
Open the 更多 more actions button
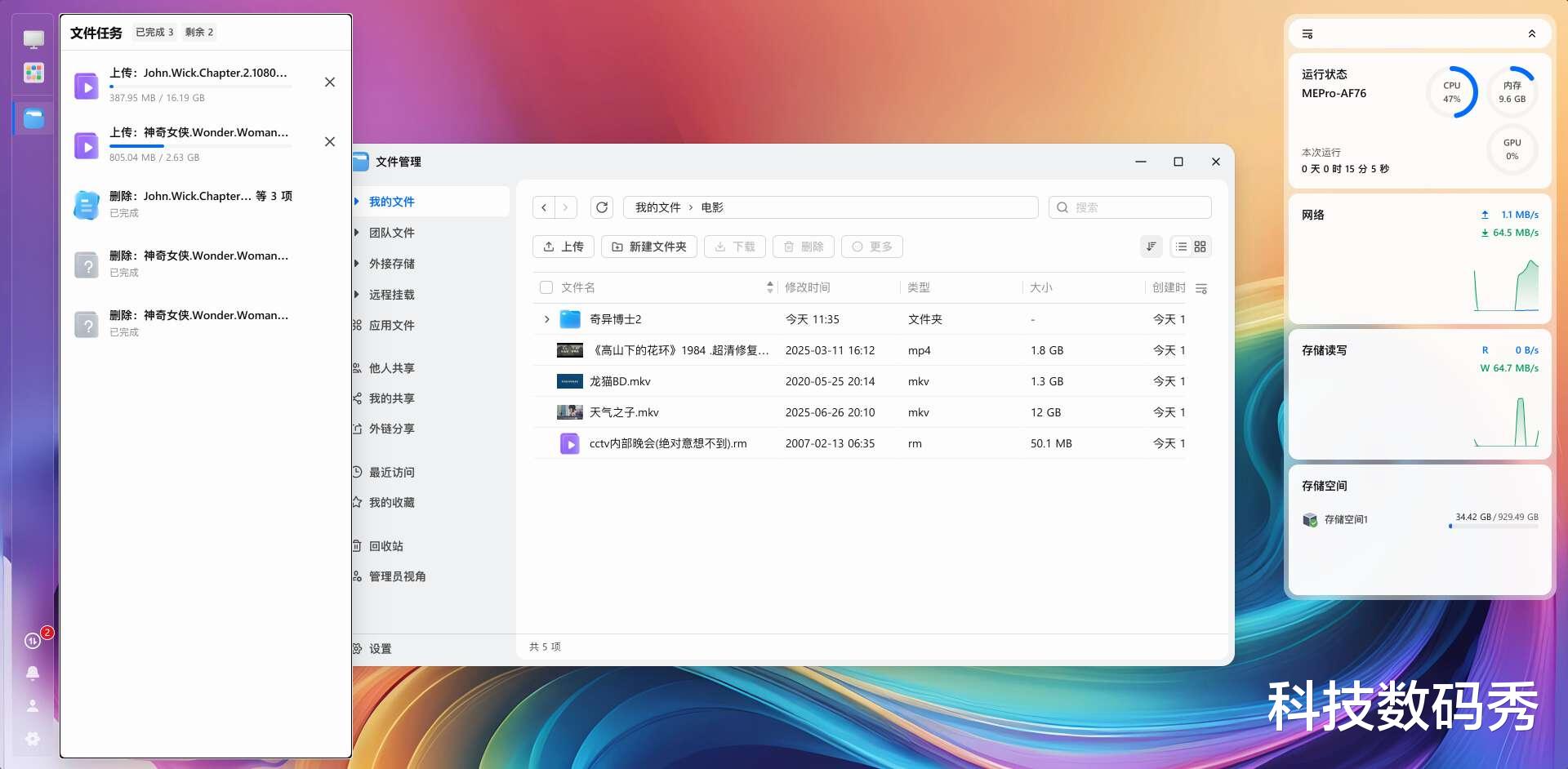[872, 247]
